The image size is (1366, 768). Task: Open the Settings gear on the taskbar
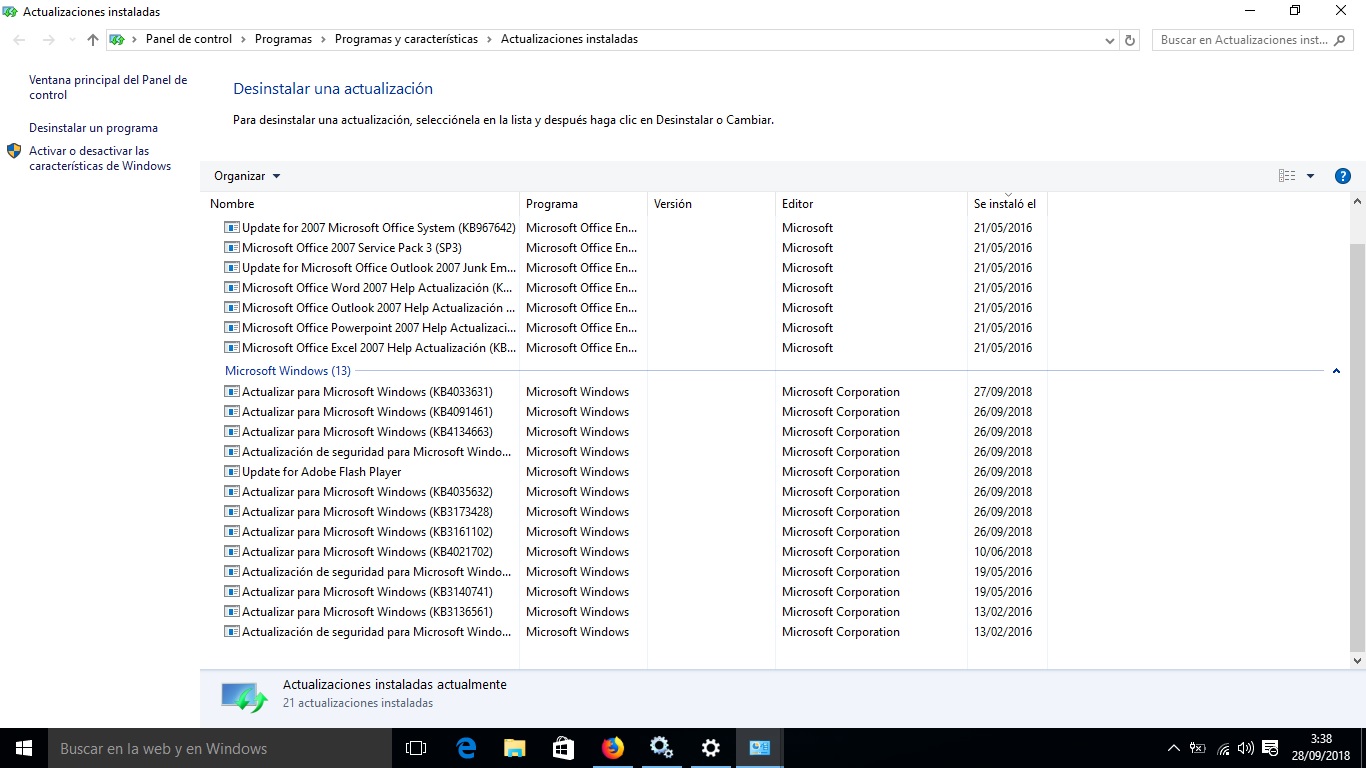click(x=710, y=748)
